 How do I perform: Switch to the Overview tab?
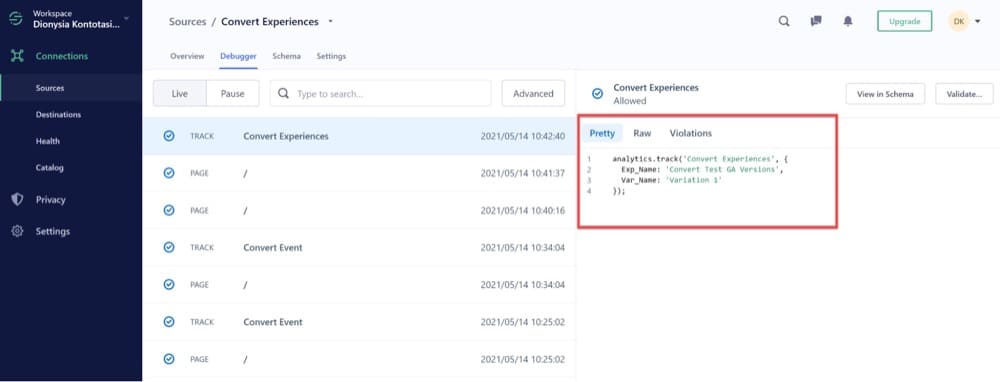point(188,56)
